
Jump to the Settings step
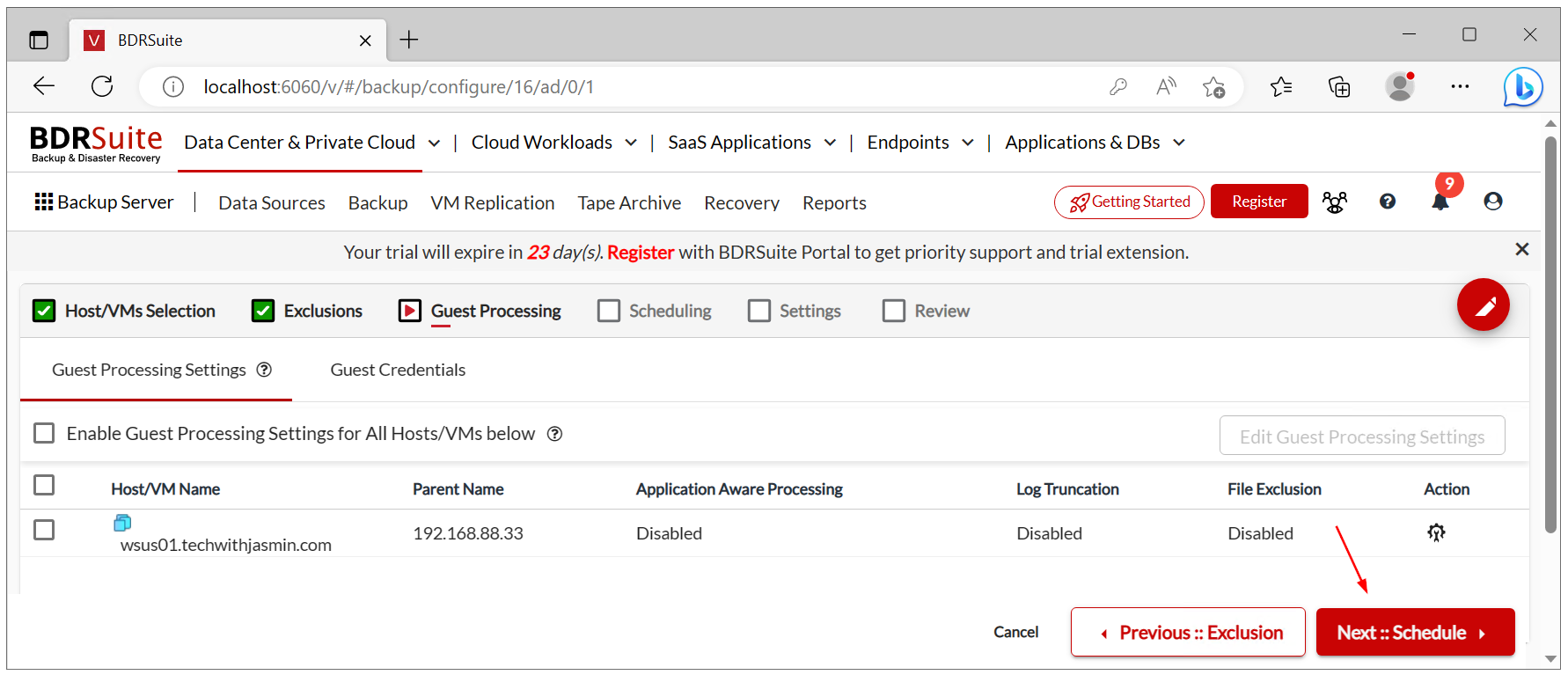[795, 311]
